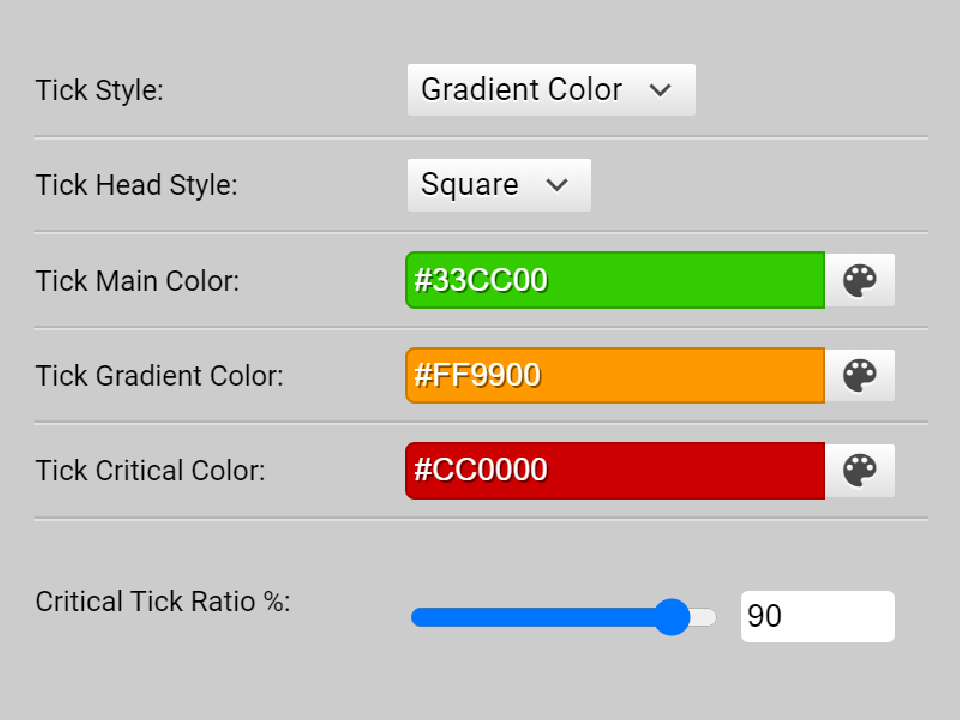Click the chevron arrow on Square dropdown

pos(557,185)
